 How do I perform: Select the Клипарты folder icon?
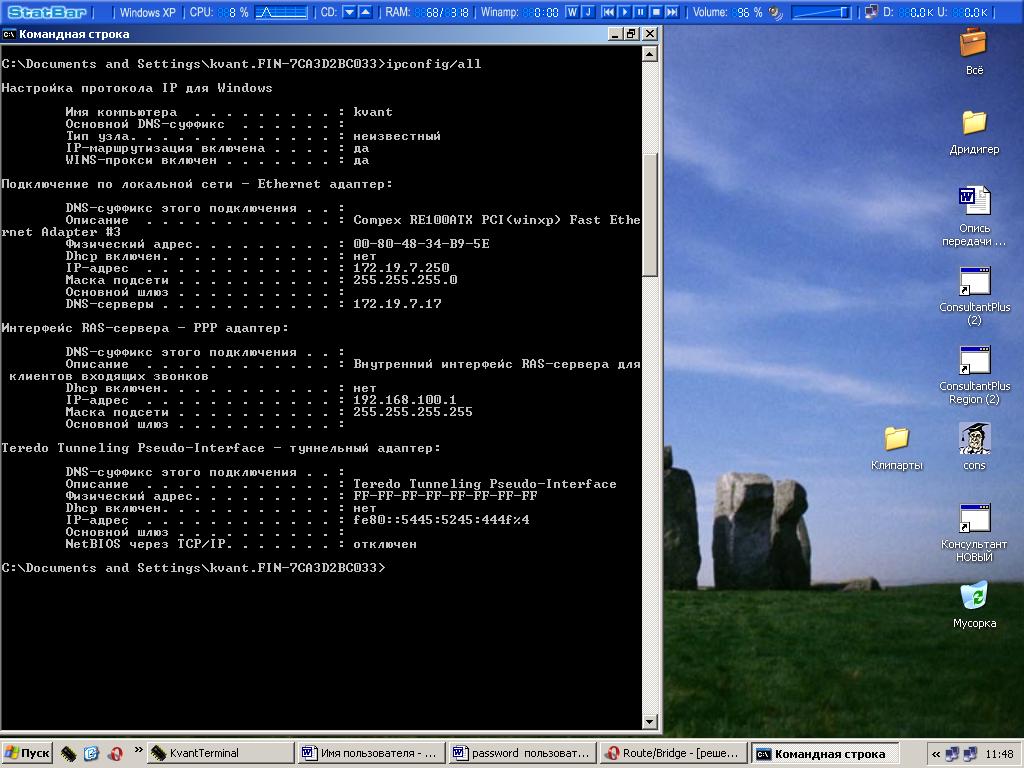click(897, 447)
